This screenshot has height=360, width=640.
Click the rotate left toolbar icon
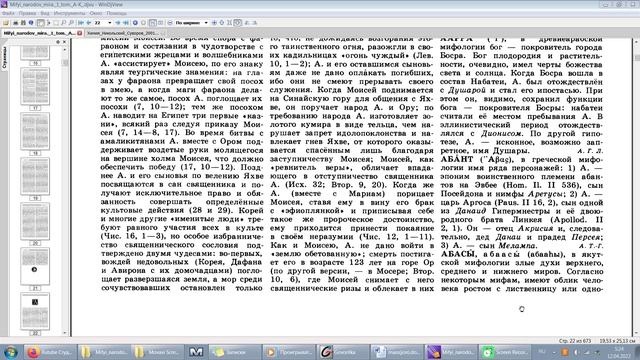247,23
